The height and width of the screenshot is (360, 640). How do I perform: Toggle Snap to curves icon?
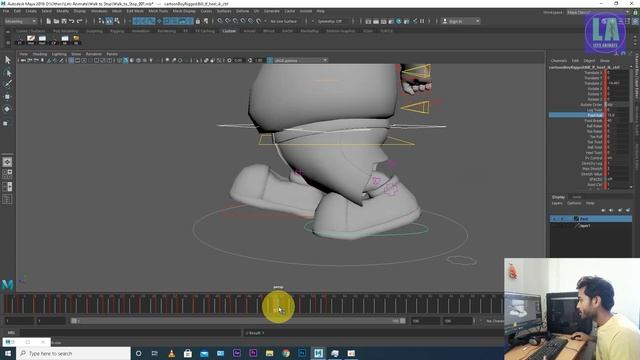coord(227,21)
